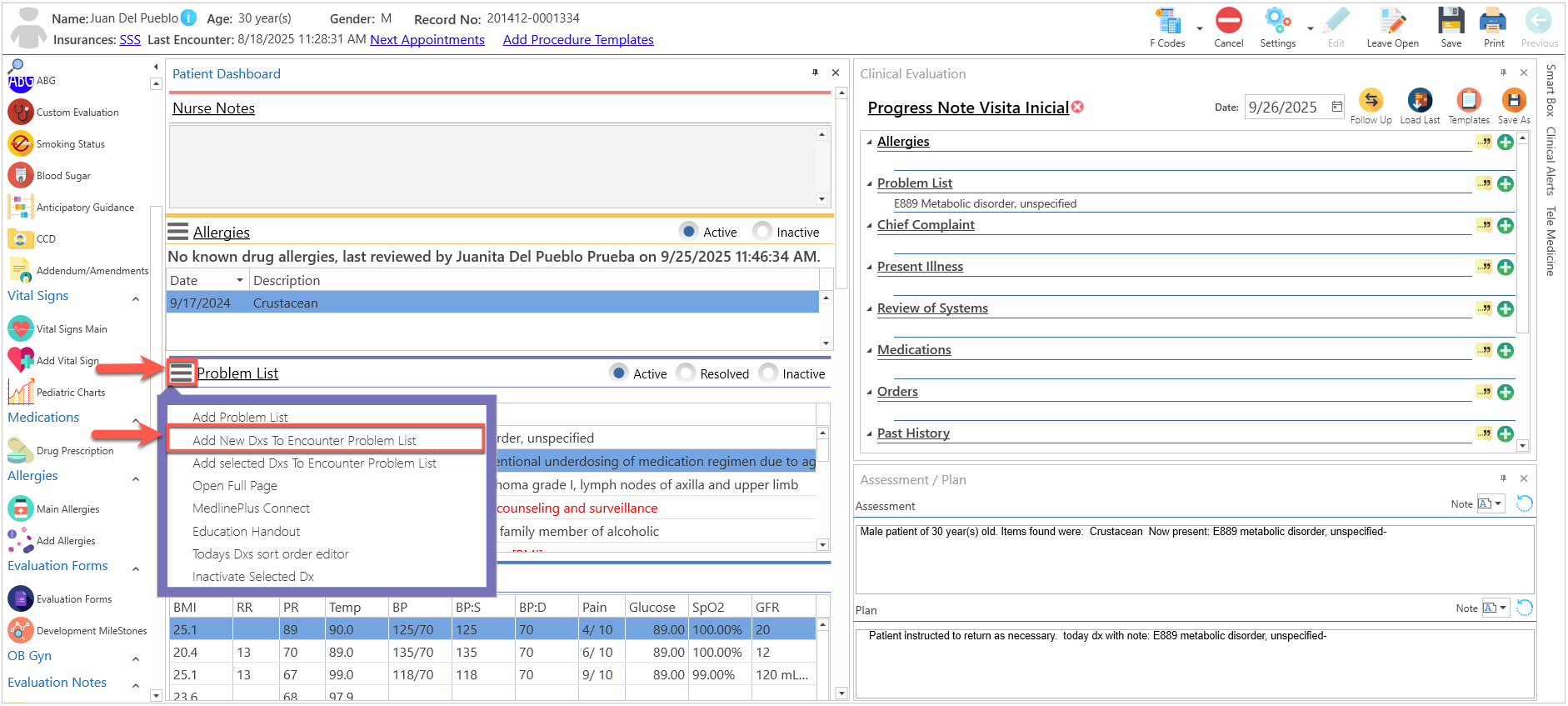
Task: Add entry to Chief Complaint with plus icon
Action: [x=1506, y=225]
